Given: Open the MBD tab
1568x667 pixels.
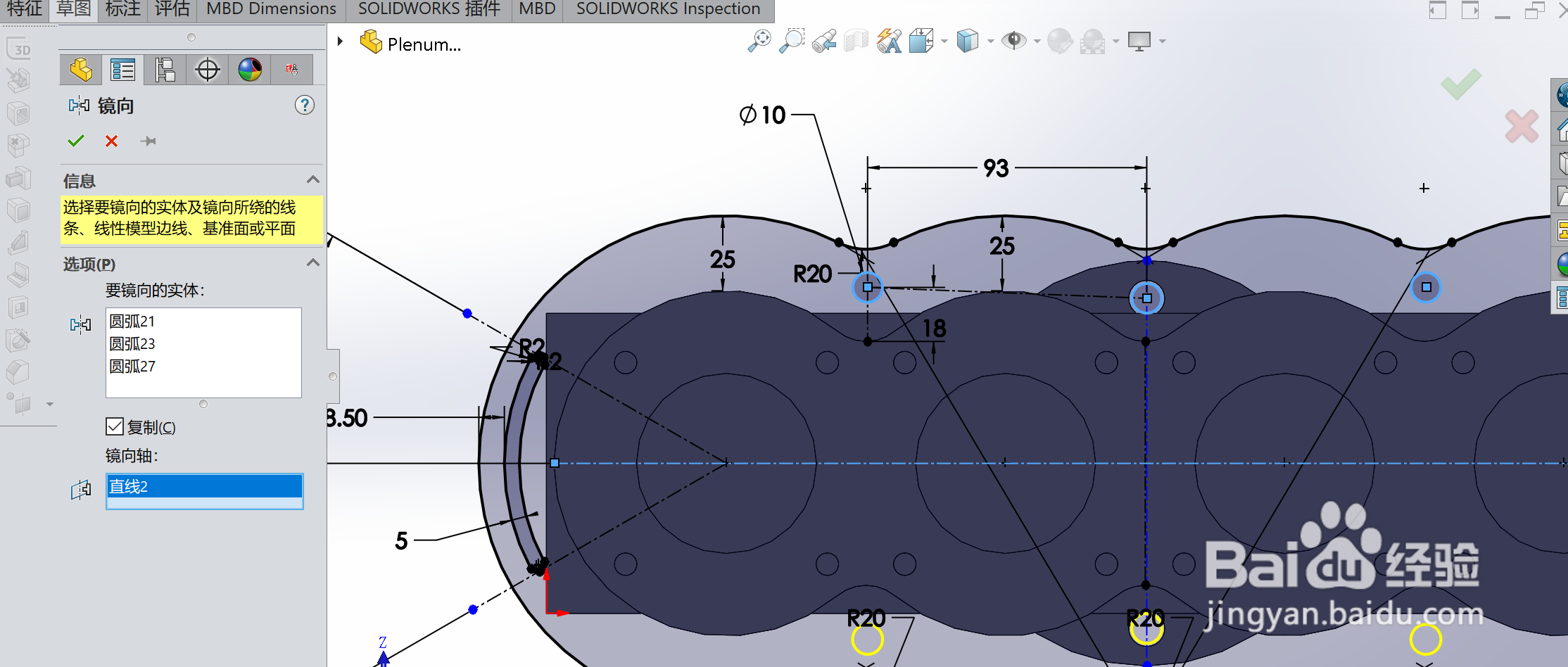Looking at the screenshot, I should 537,9.
